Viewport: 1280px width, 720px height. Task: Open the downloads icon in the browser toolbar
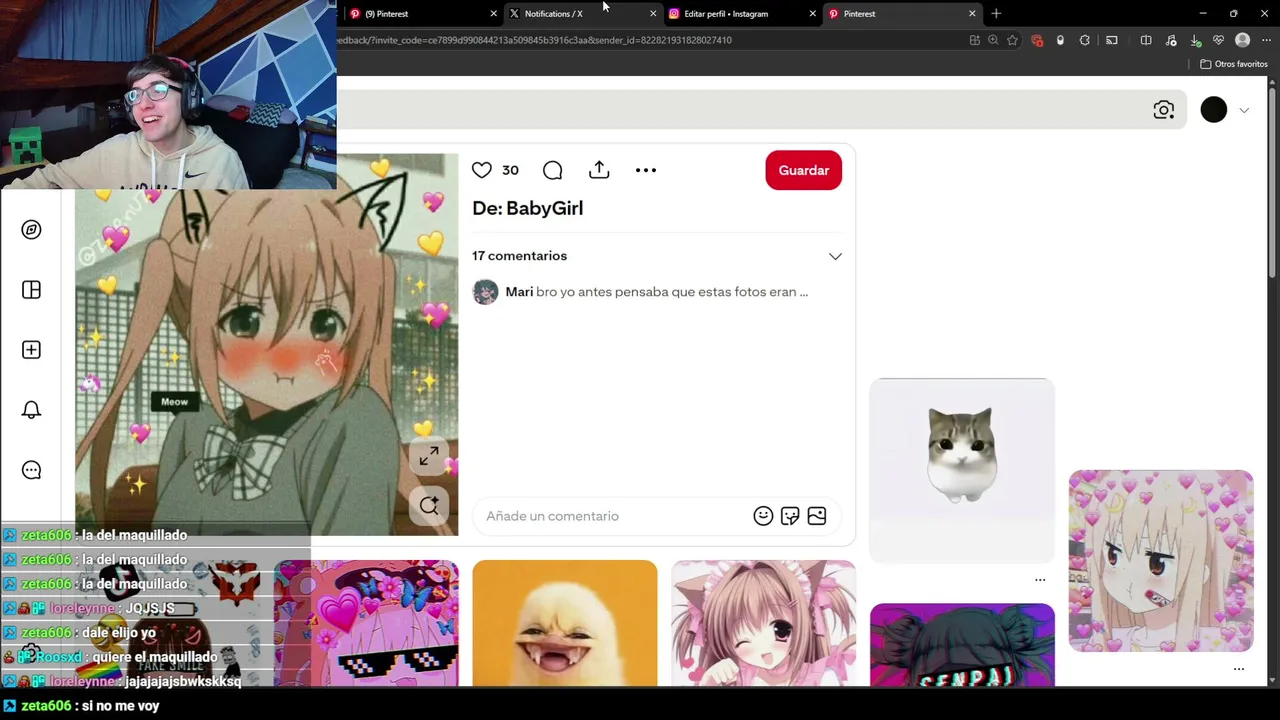1196,40
